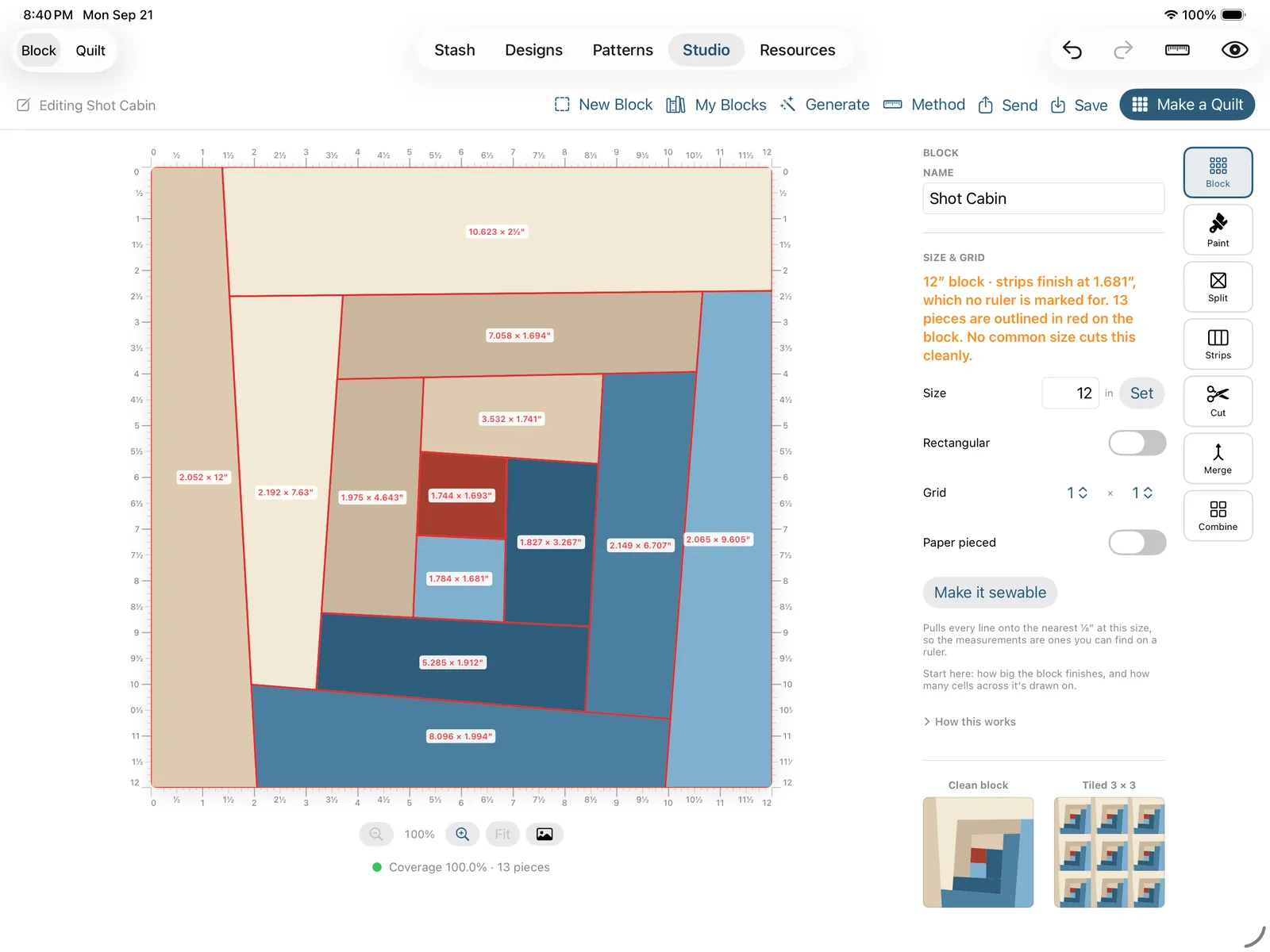Image resolution: width=1270 pixels, height=952 pixels.
Task: Click the Set size button
Action: 1141,393
